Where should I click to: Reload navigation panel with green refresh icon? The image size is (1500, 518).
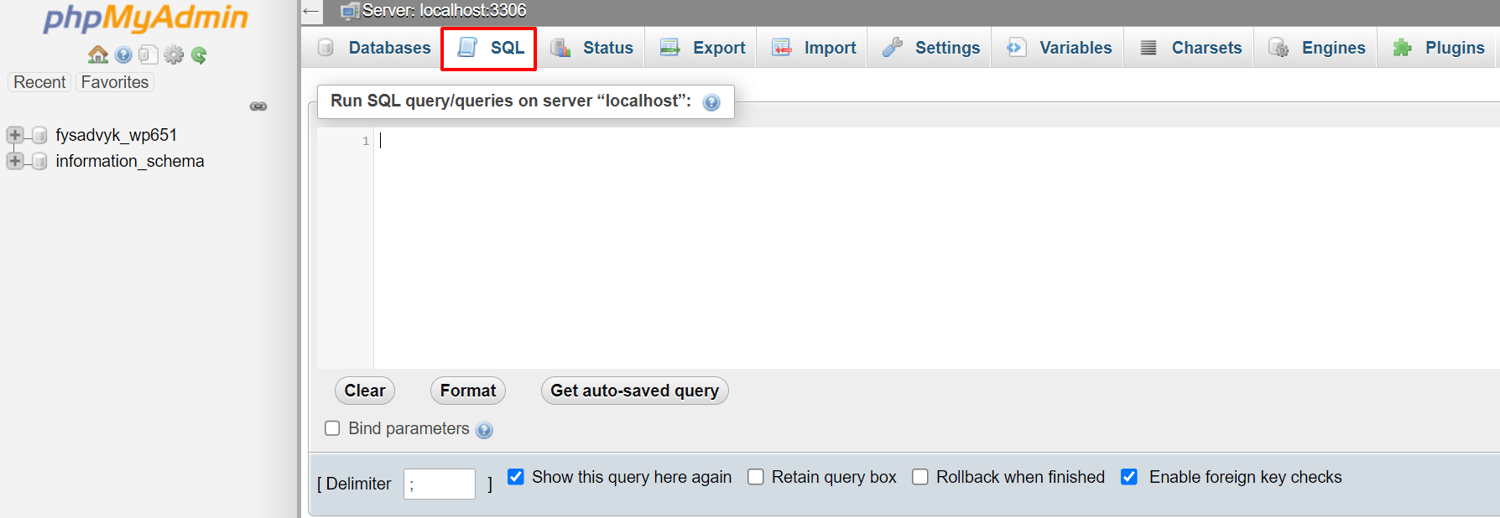point(199,55)
